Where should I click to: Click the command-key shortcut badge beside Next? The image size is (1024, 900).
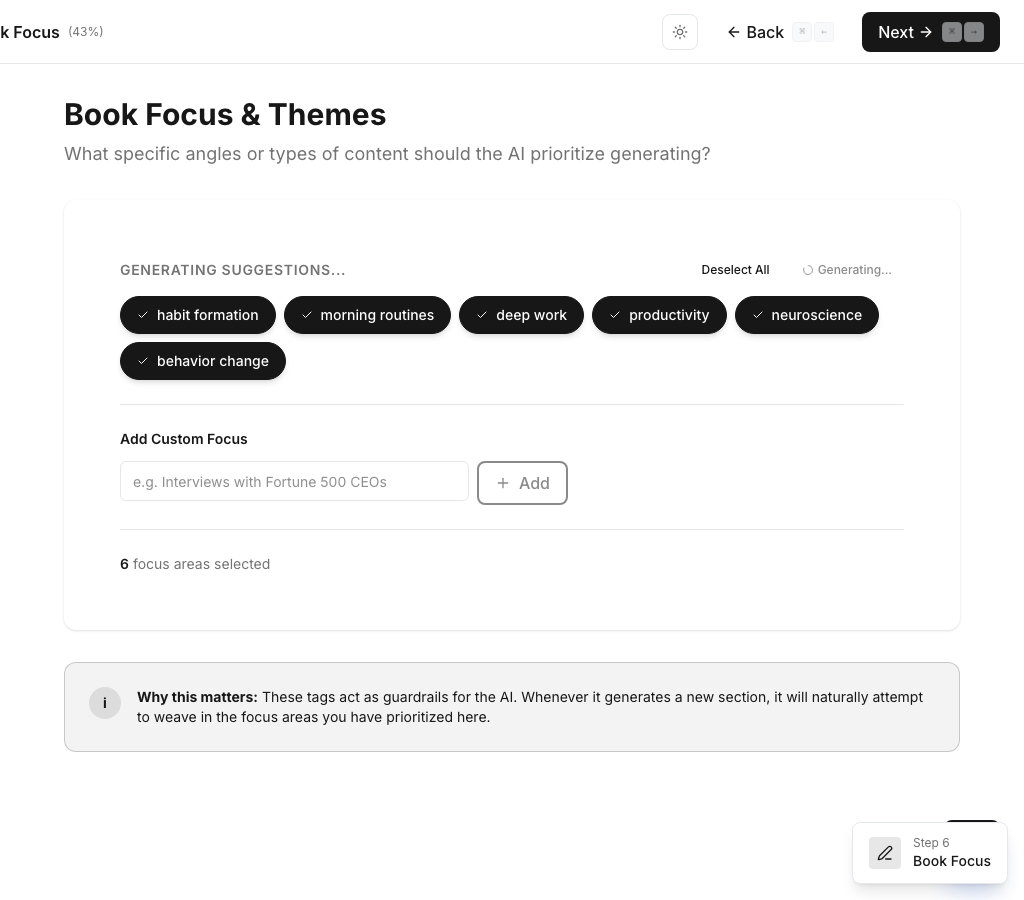[x=951, y=32]
